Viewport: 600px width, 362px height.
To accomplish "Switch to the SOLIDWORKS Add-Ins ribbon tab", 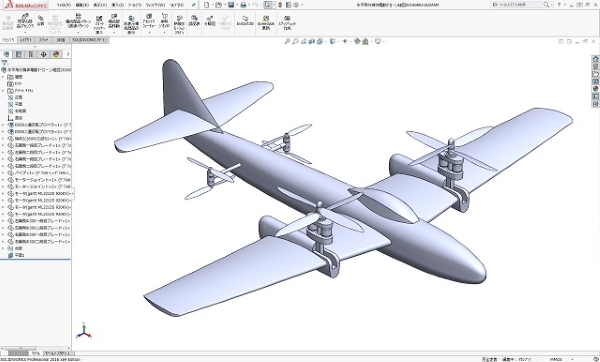I will 90,40.
